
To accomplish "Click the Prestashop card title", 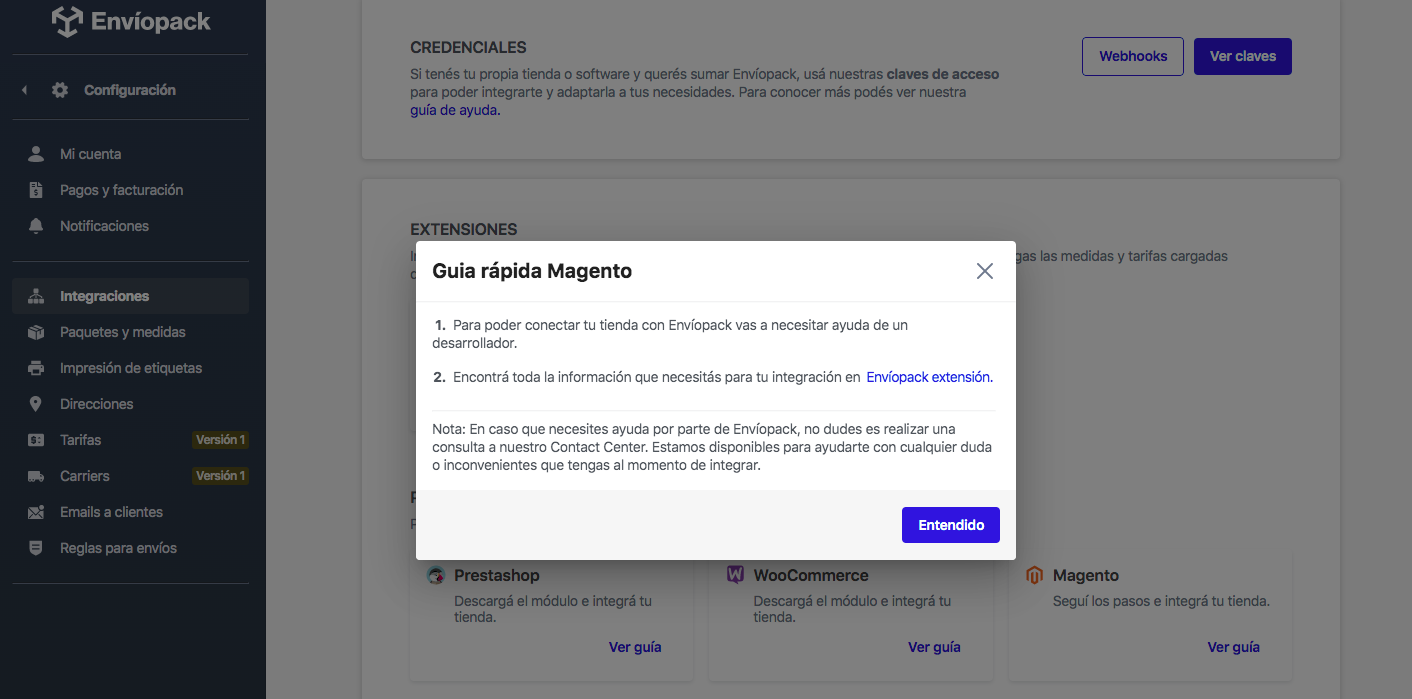I will 497,575.
